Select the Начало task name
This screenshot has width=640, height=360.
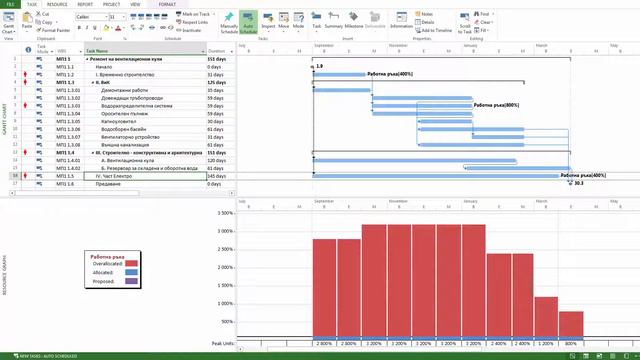click(104, 67)
